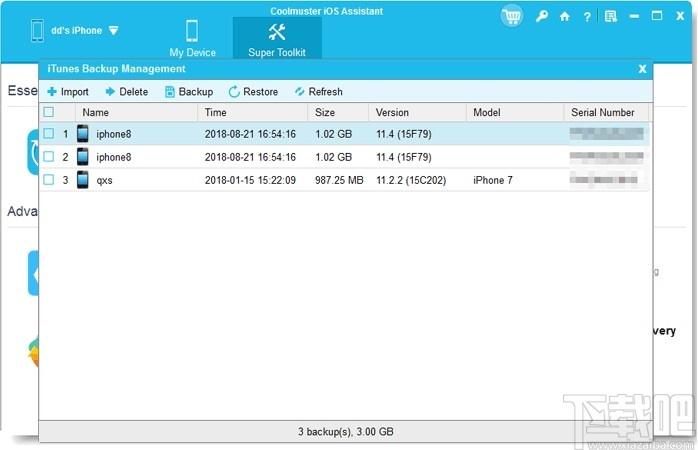Sort by the Version column header
The image size is (698, 450).
pyautogui.click(x=418, y=112)
